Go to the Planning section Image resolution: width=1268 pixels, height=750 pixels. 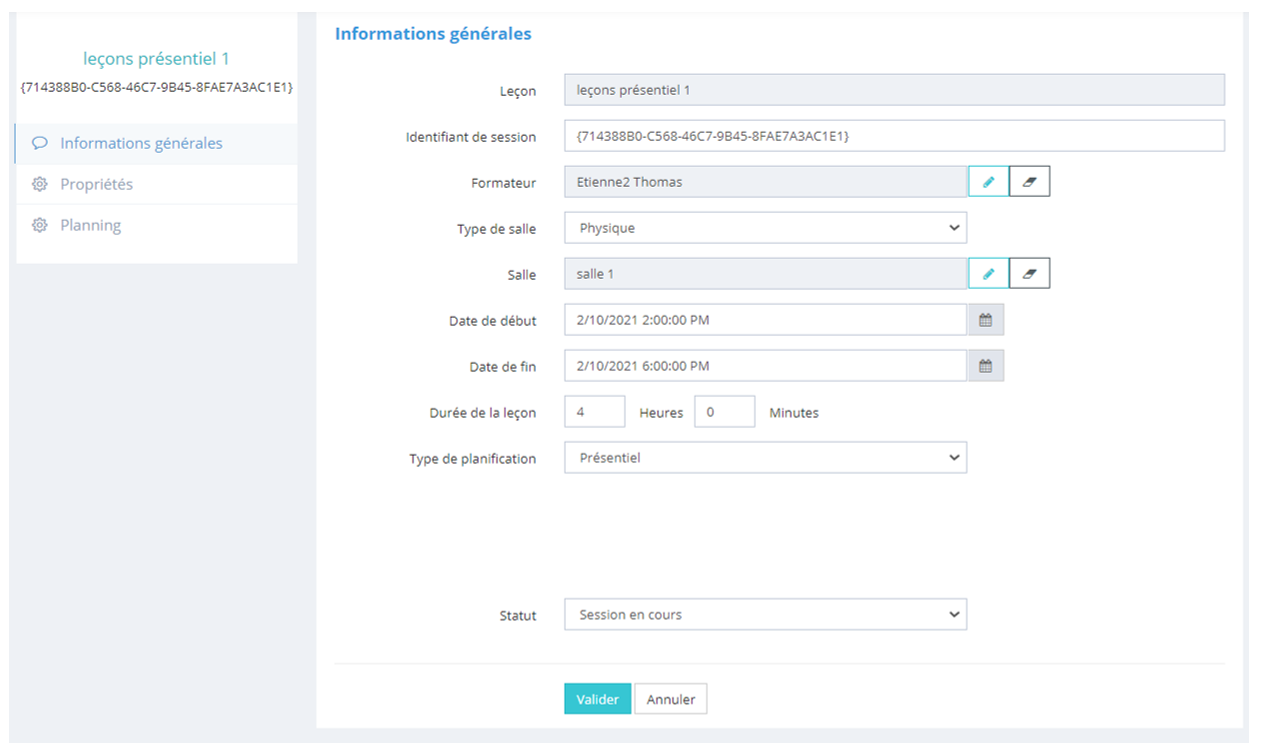[x=90, y=225]
